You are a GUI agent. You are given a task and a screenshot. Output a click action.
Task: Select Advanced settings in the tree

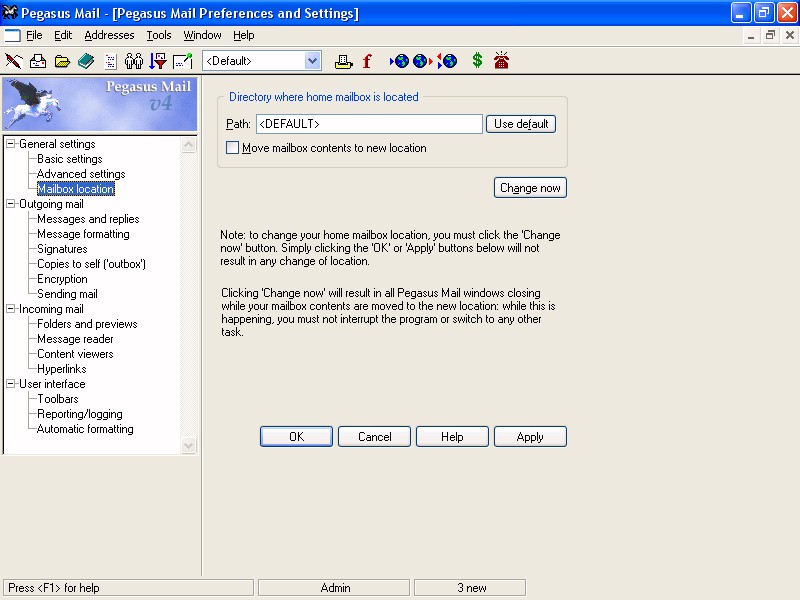coord(81,174)
